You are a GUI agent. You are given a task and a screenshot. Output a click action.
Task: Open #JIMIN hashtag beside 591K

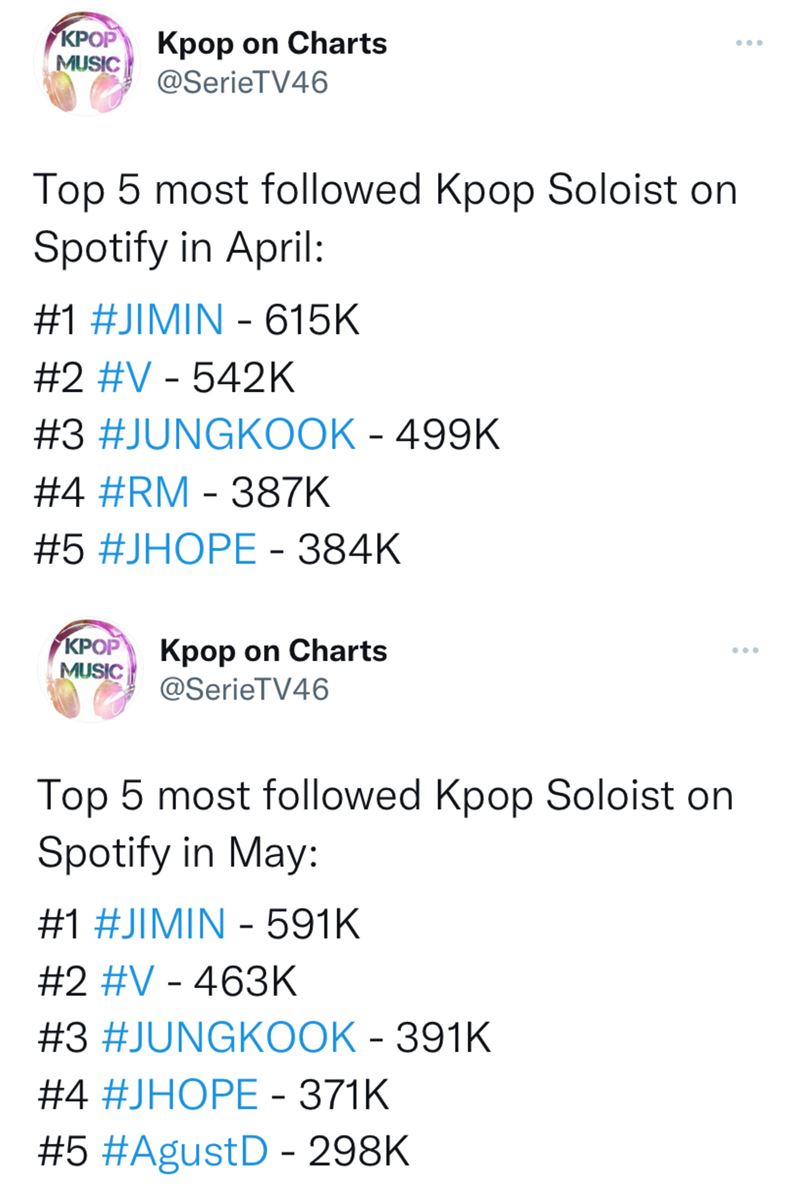[x=157, y=923]
